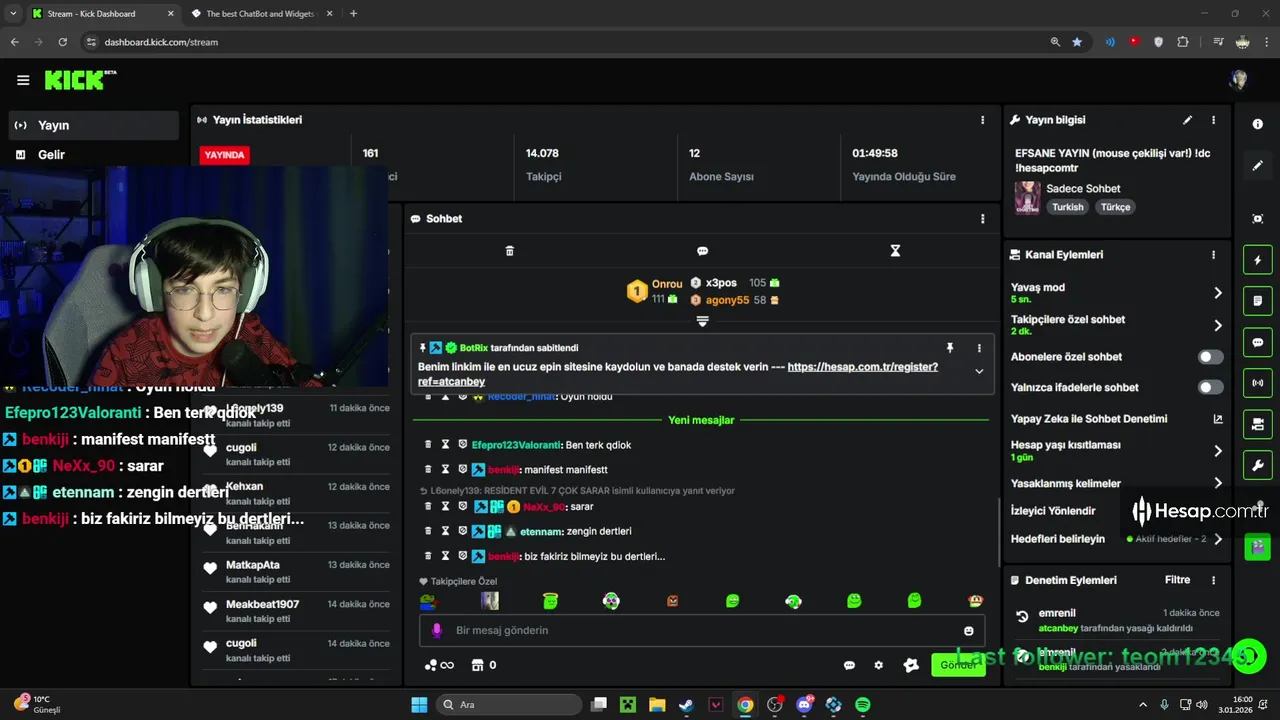Click the Turkish tag
The height and width of the screenshot is (720, 1280).
point(1067,207)
